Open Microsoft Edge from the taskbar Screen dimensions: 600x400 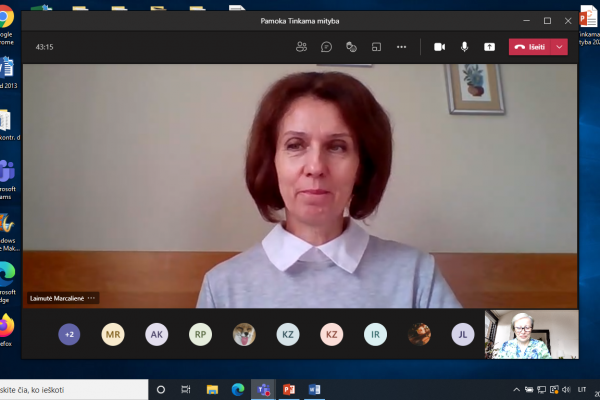(x=238, y=390)
